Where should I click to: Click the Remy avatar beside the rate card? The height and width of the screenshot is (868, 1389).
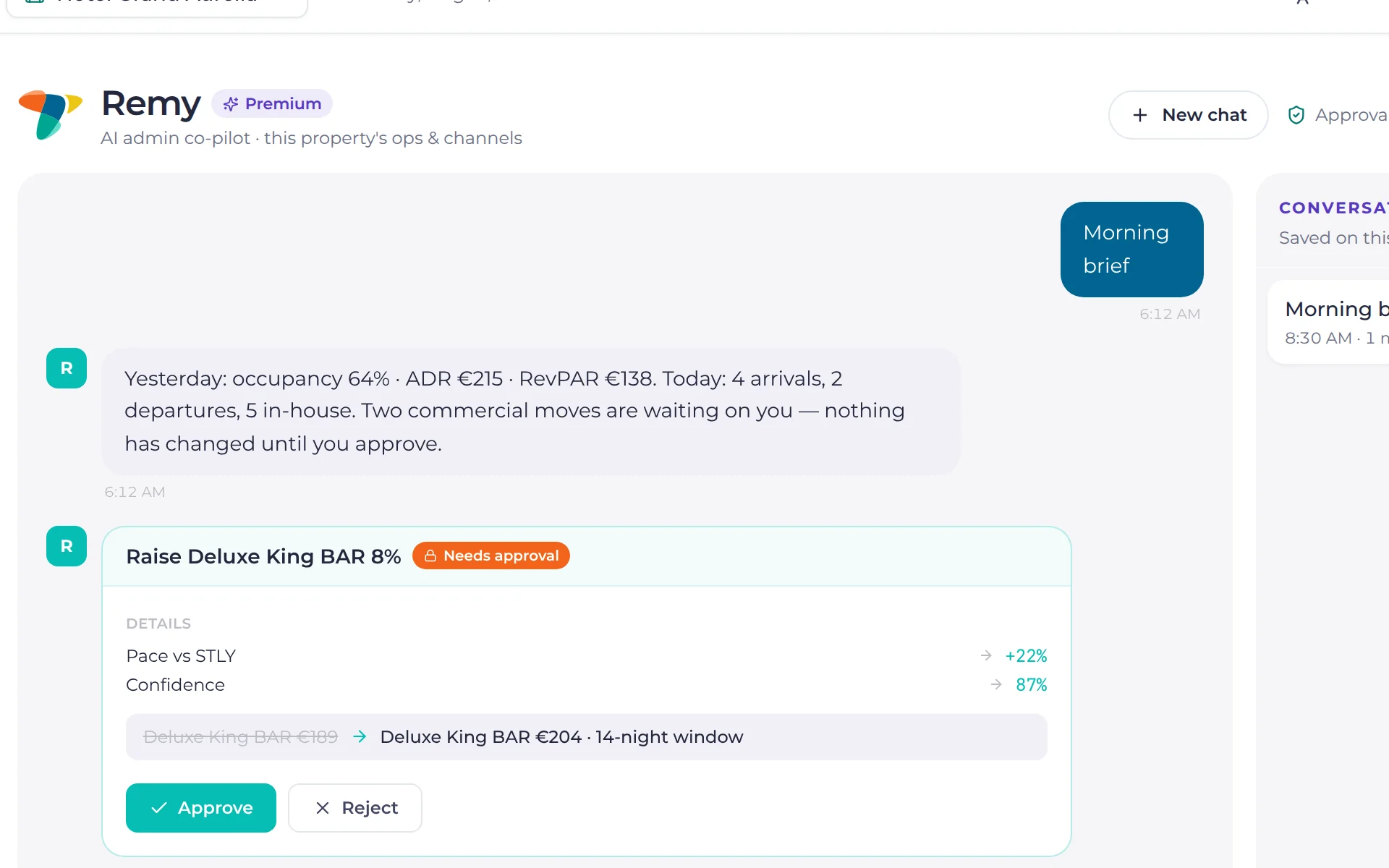[x=67, y=546]
